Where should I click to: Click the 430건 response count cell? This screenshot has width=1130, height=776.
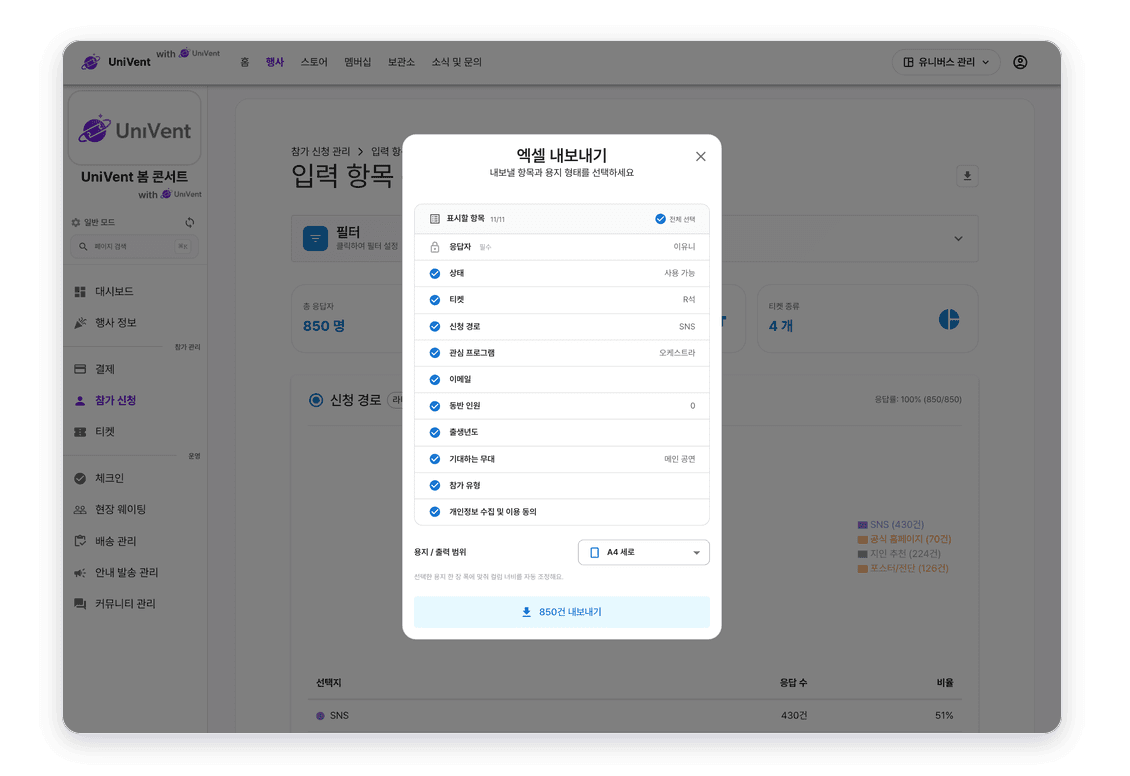click(x=794, y=715)
